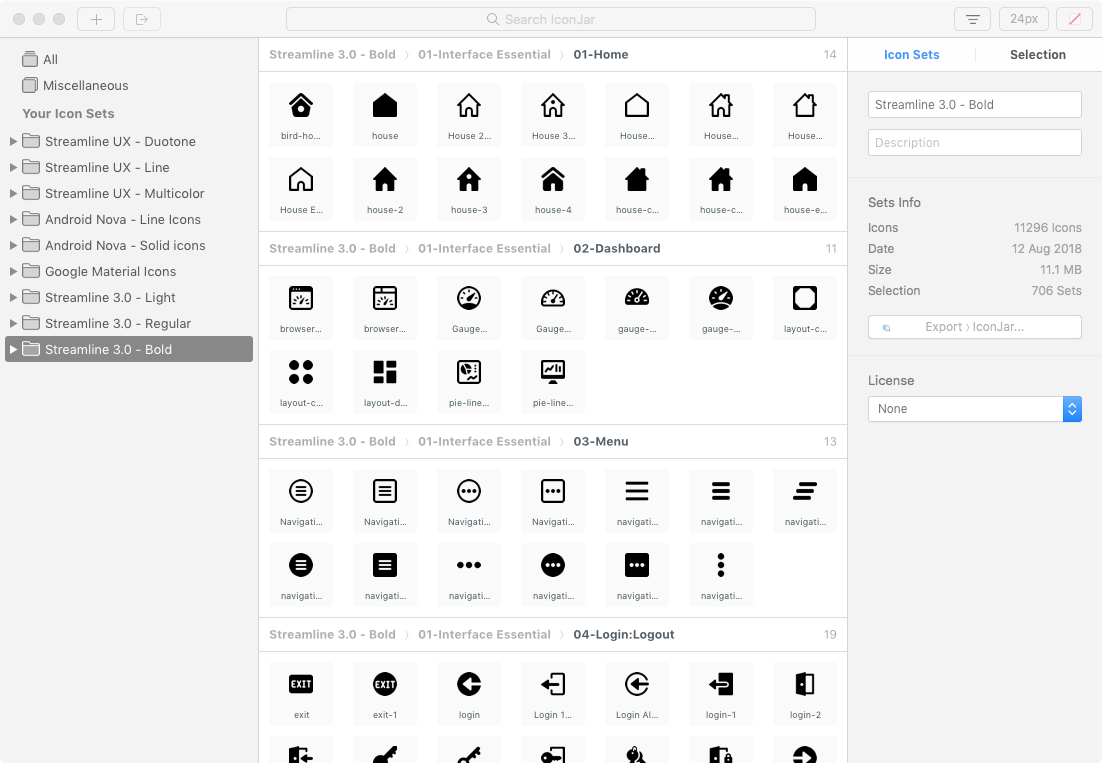This screenshot has width=1102, height=763.
Task: Expand the Streamline UX - Duotone set
Action: 13,141
